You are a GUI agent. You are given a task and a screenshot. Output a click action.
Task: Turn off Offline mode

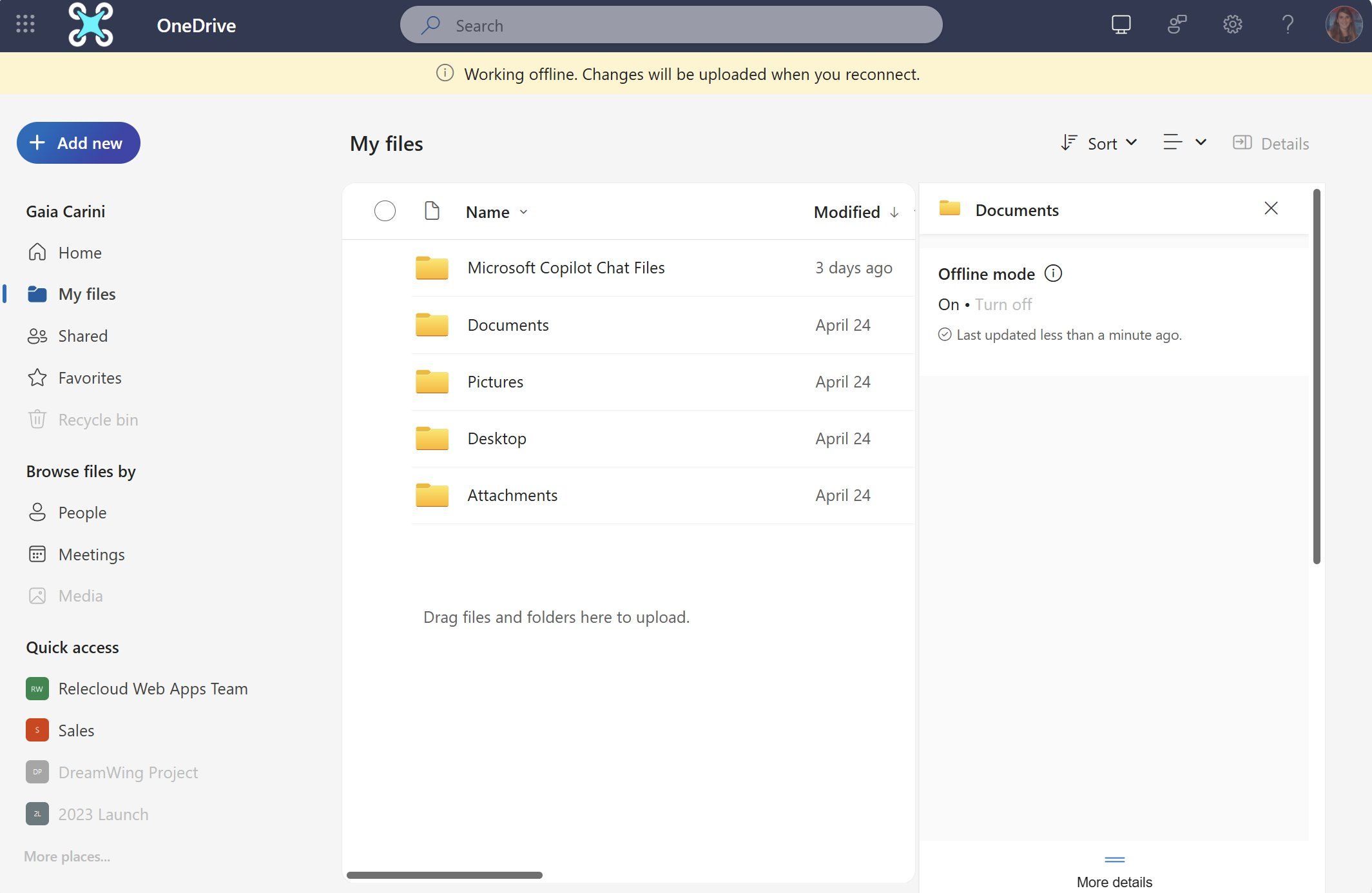coord(1003,304)
